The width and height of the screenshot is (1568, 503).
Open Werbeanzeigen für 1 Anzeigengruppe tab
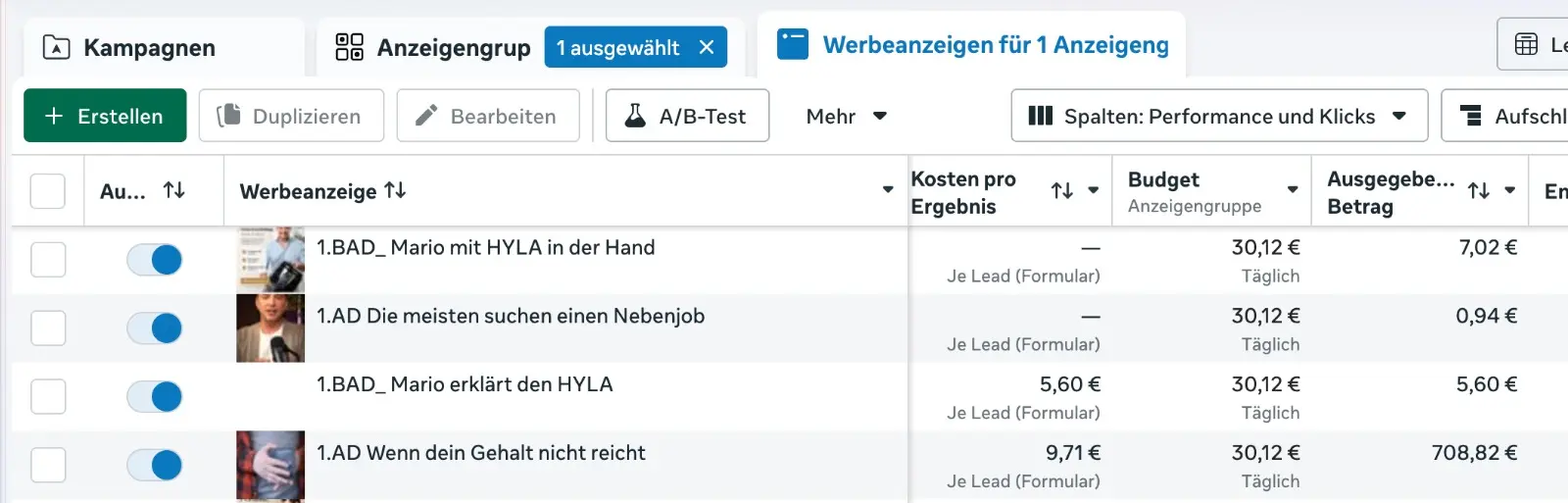click(x=971, y=45)
